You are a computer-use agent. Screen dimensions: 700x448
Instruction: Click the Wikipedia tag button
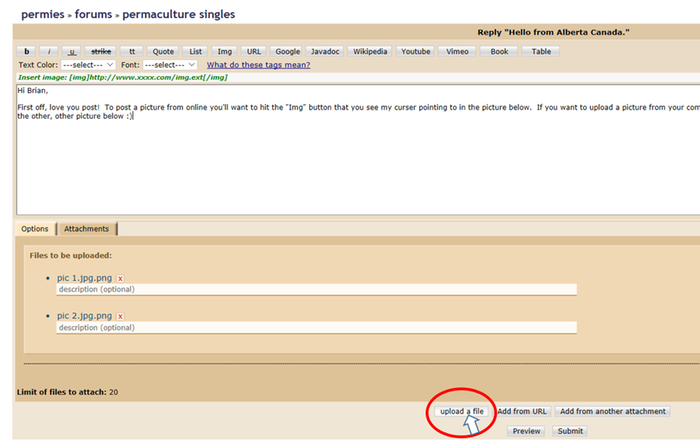coord(369,51)
